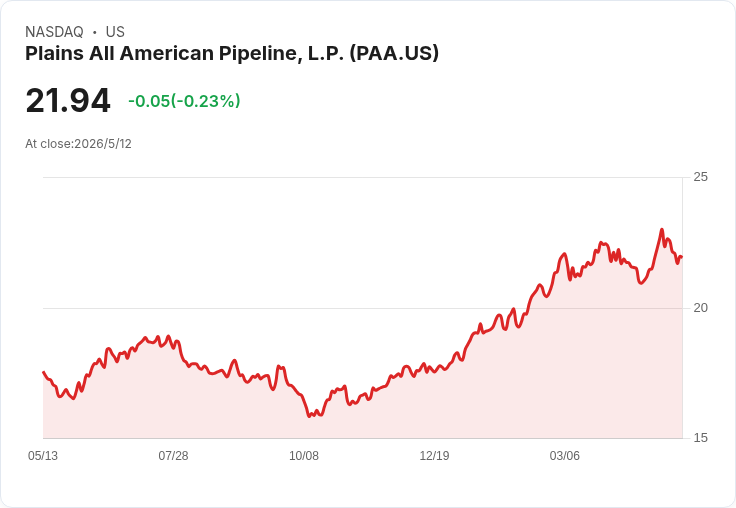
Task: Click the 20 y-axis price label
Action: coord(700,308)
